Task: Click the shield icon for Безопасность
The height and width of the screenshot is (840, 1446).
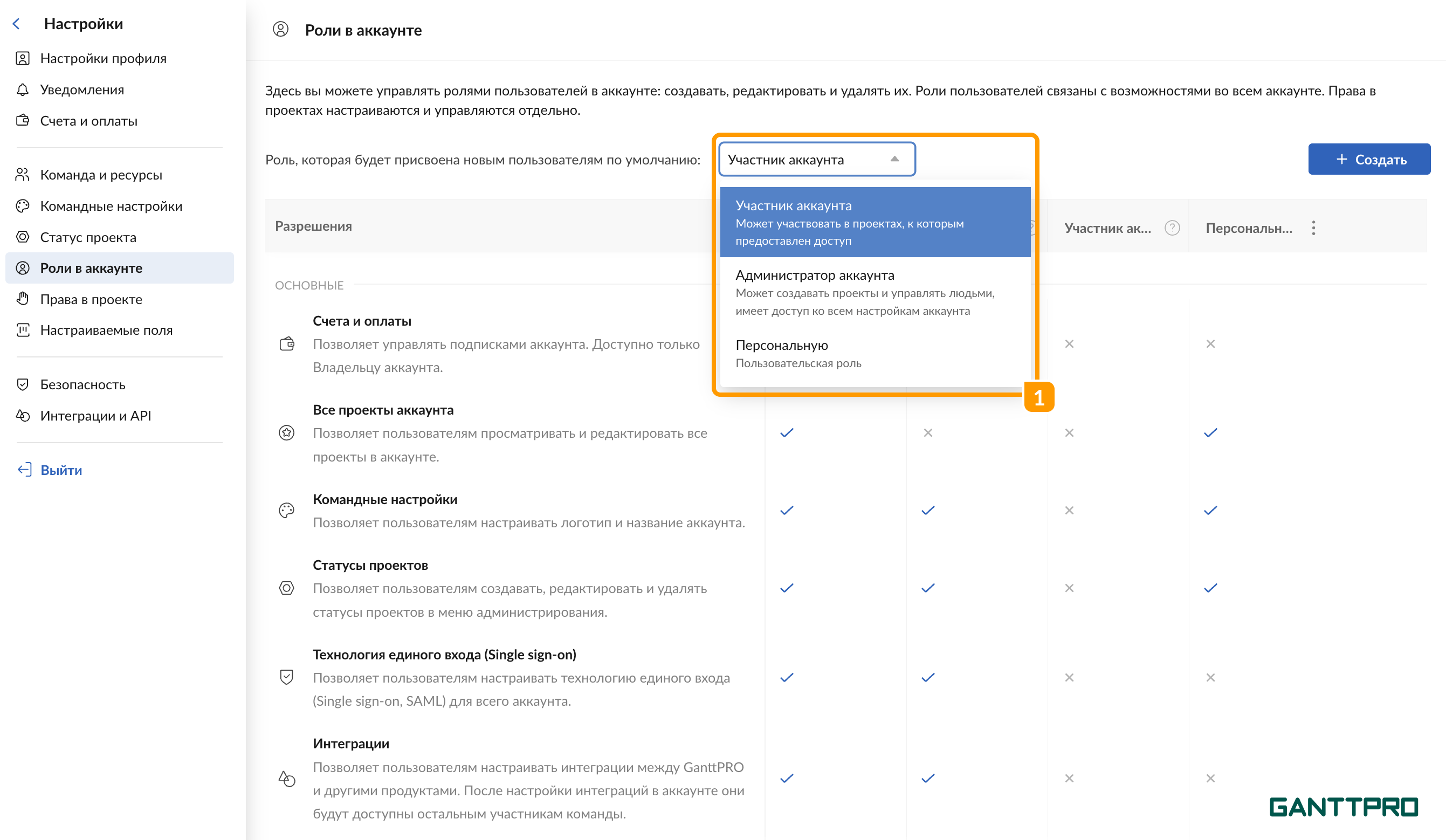Action: (x=23, y=384)
